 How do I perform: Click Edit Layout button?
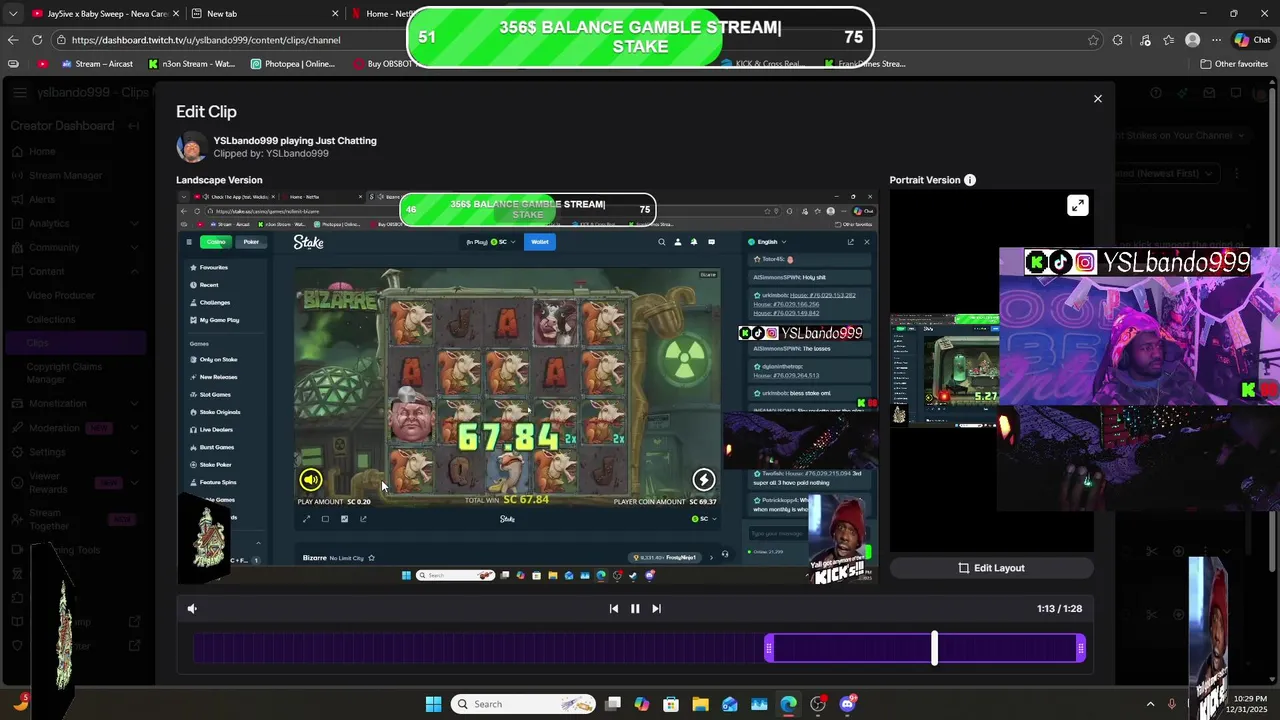point(991,568)
